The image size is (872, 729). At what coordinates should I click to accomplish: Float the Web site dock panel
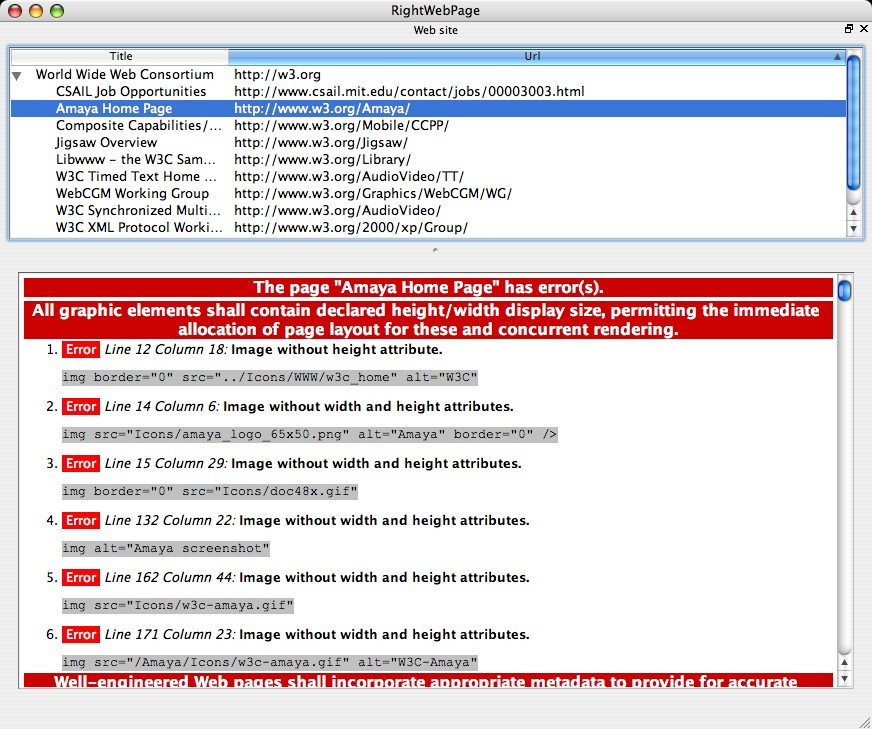tap(849, 29)
